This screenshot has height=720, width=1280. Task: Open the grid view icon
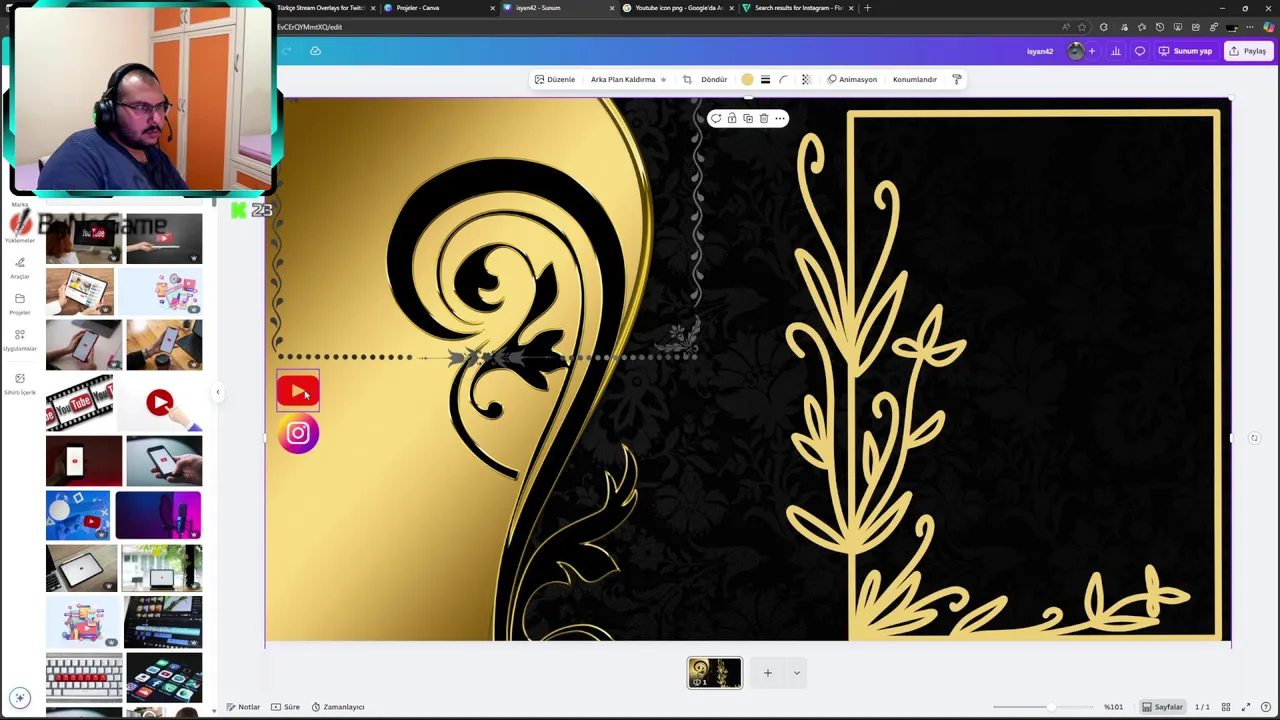pos(1226,707)
